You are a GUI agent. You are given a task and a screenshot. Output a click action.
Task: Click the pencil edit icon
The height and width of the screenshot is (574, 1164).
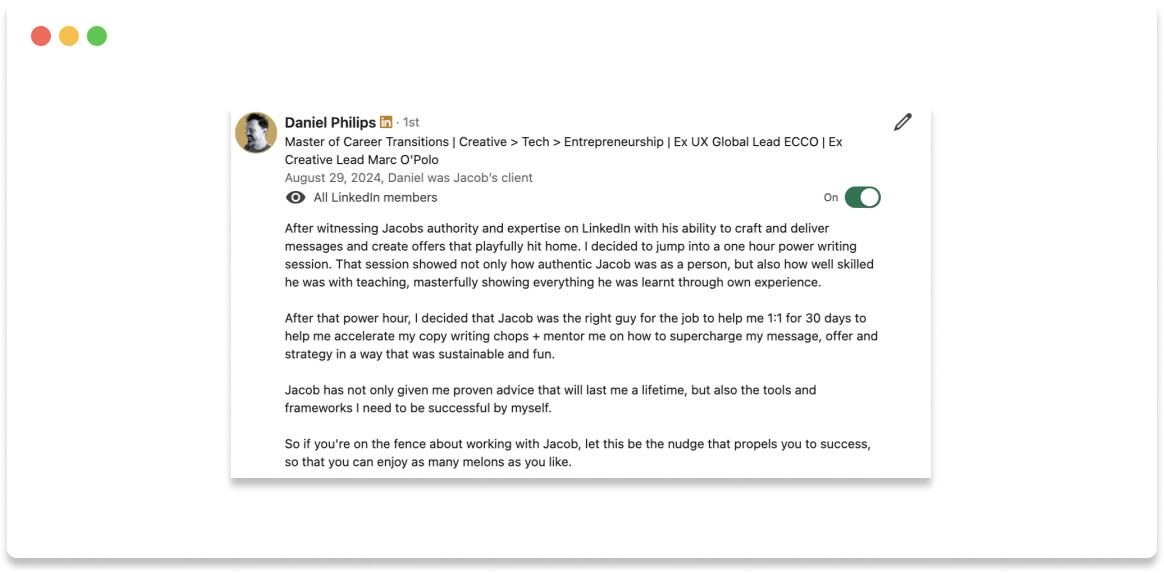[902, 122]
